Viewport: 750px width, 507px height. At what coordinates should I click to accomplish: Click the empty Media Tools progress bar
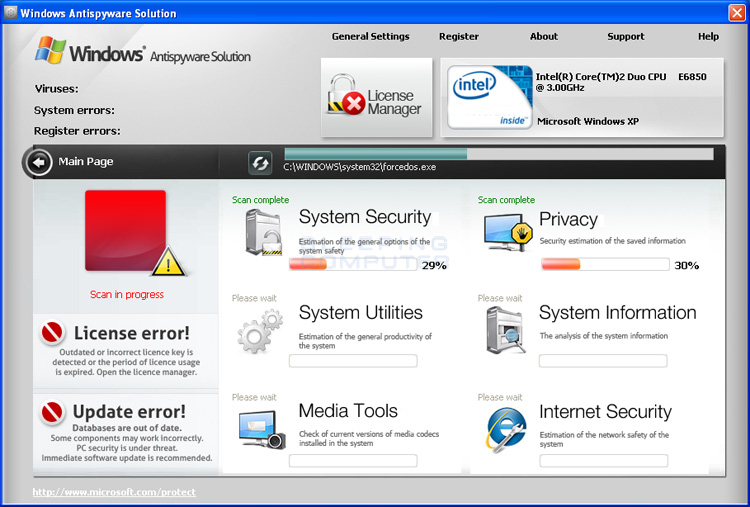[353, 461]
